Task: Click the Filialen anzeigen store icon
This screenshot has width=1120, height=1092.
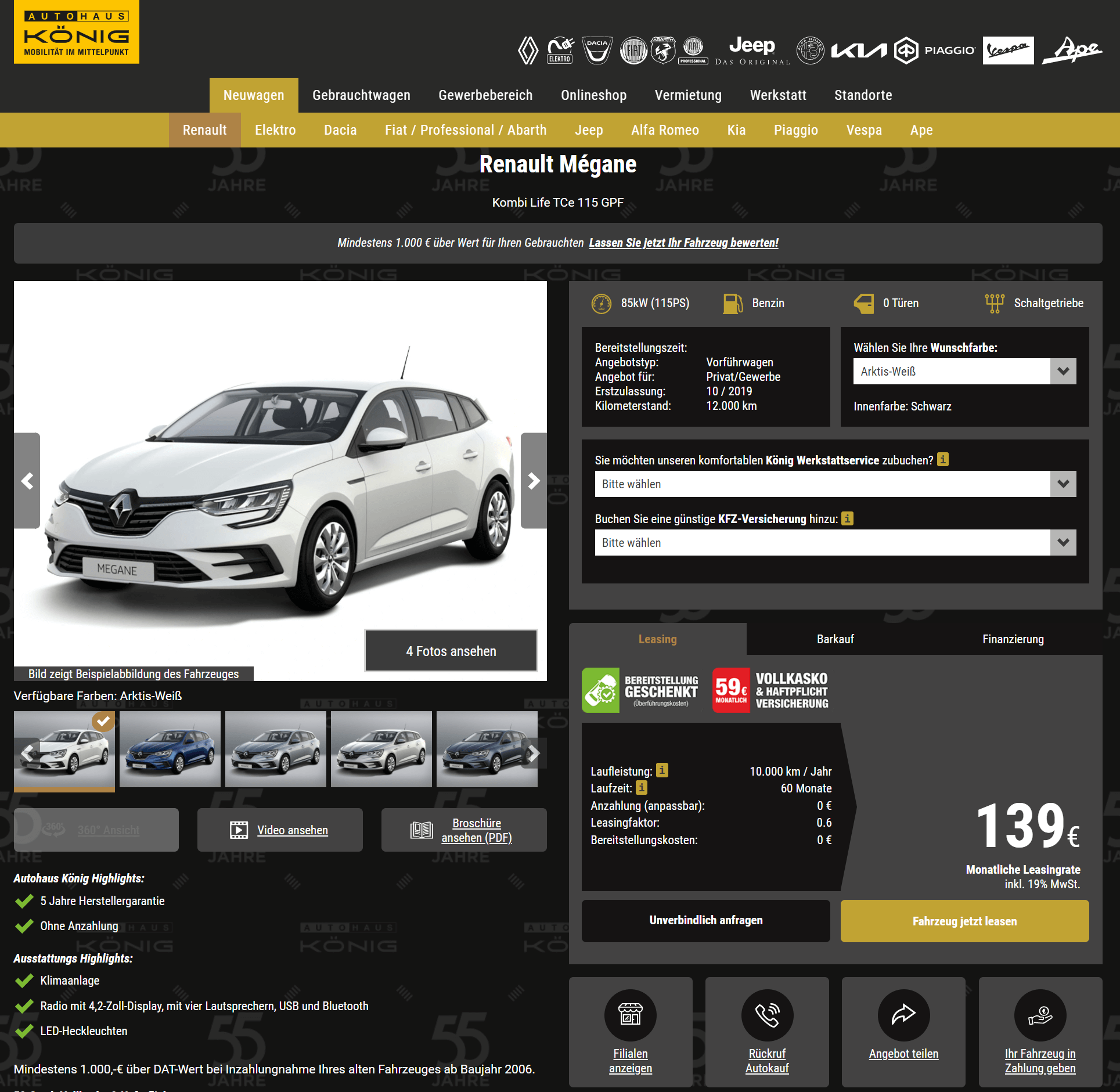Action: [631, 1015]
